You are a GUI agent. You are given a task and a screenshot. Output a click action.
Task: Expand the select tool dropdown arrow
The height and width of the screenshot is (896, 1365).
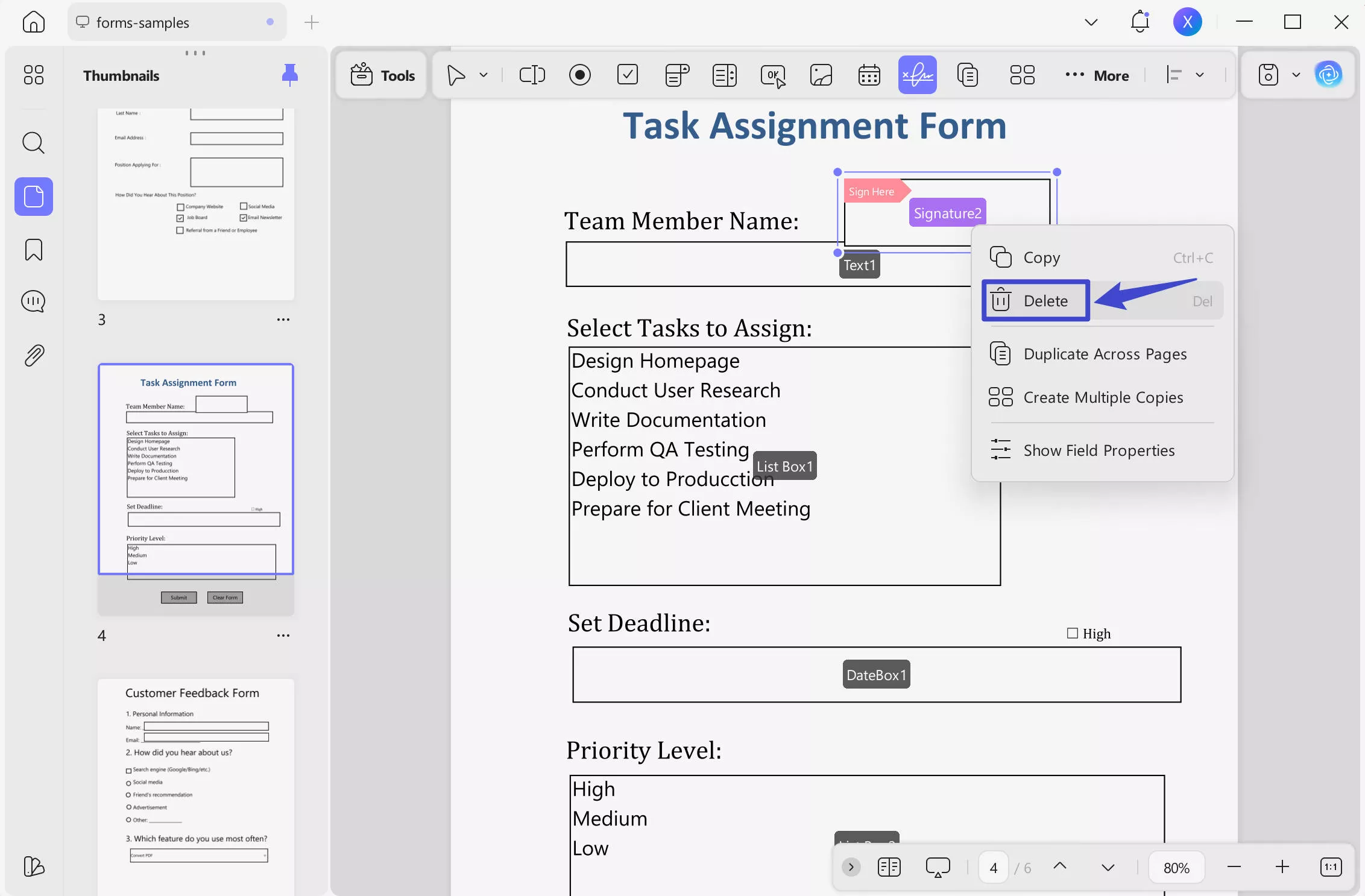point(484,75)
